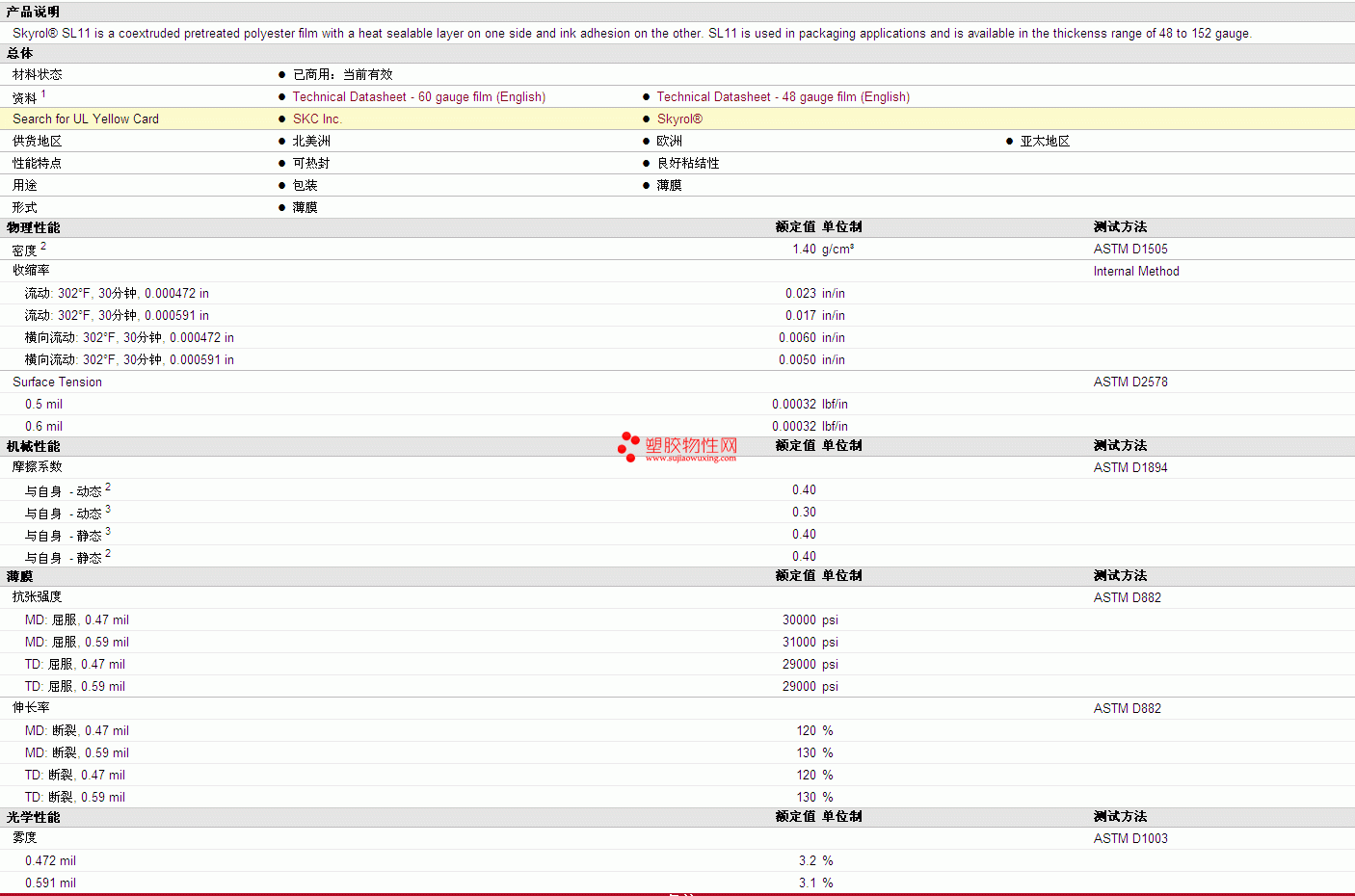Click the 光学性能 section header
This screenshot has width=1355, height=896.
[33, 817]
